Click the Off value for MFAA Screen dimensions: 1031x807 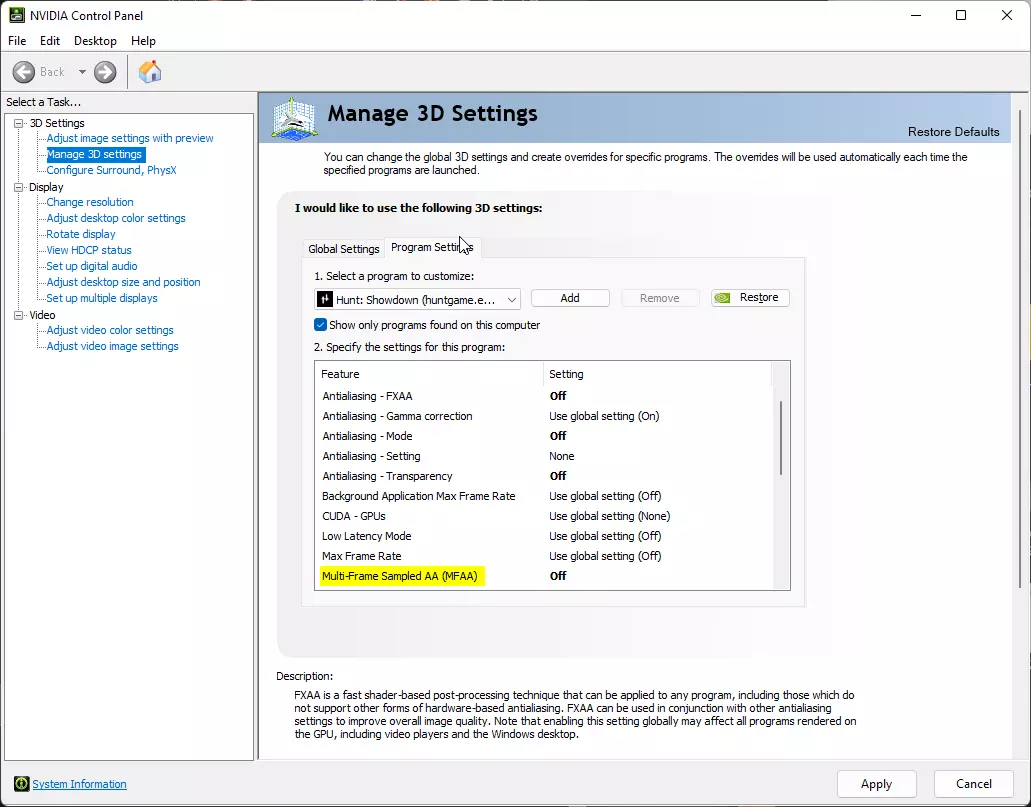[x=558, y=576]
